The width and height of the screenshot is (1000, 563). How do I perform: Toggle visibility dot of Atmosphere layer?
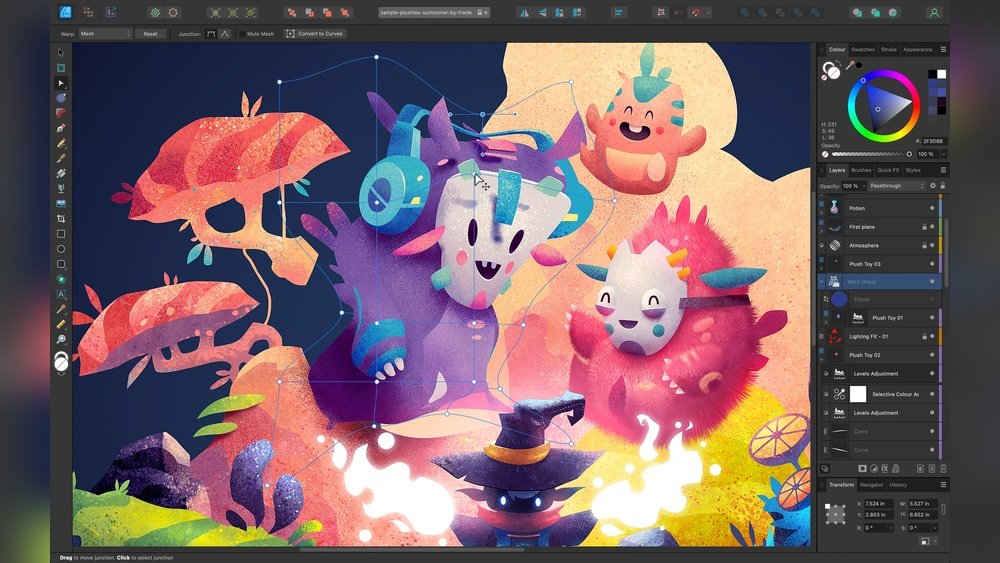click(x=932, y=245)
